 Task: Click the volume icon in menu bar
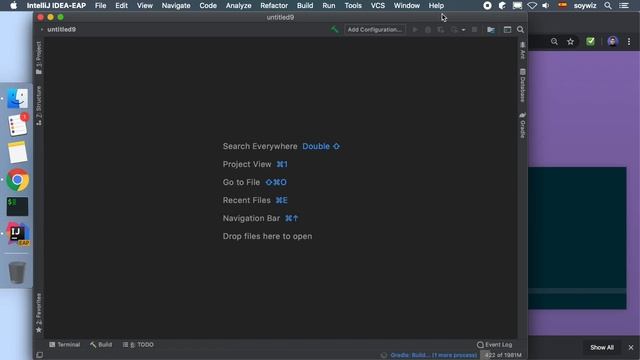pos(546,6)
